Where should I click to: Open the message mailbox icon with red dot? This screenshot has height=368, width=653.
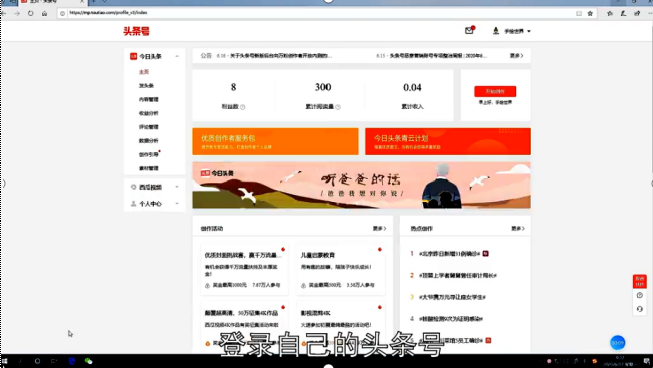[x=469, y=30]
